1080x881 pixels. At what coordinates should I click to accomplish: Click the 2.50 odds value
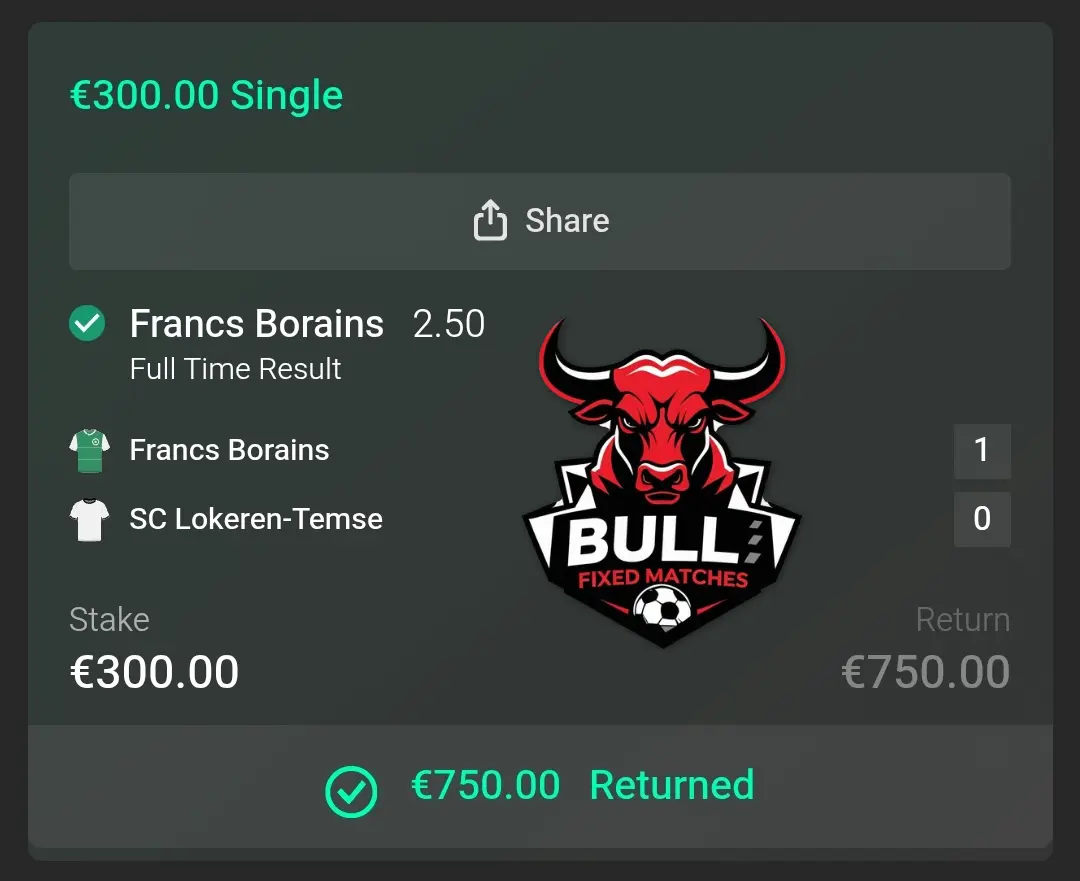[449, 323]
